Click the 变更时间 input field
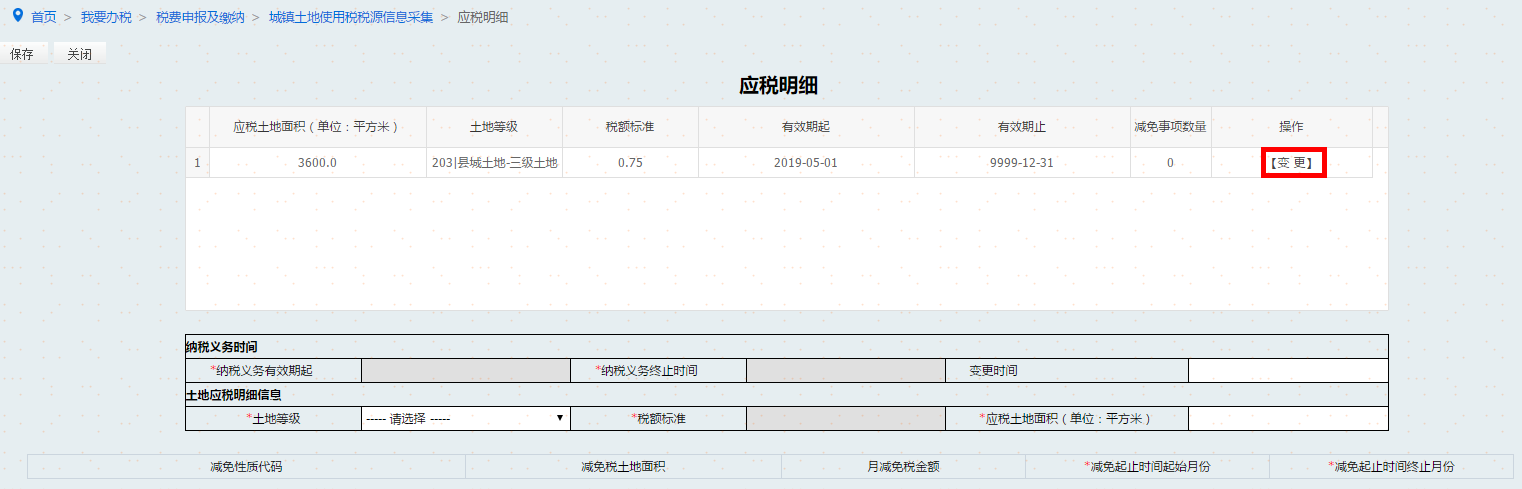Viewport: 1522px width, 489px height. coord(1288,371)
